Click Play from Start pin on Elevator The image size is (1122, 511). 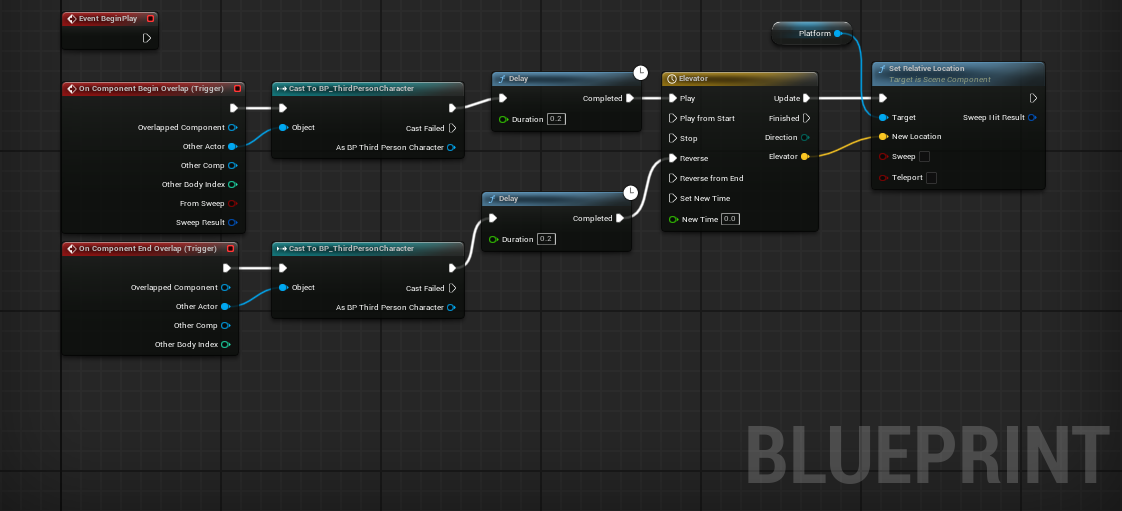pos(673,118)
